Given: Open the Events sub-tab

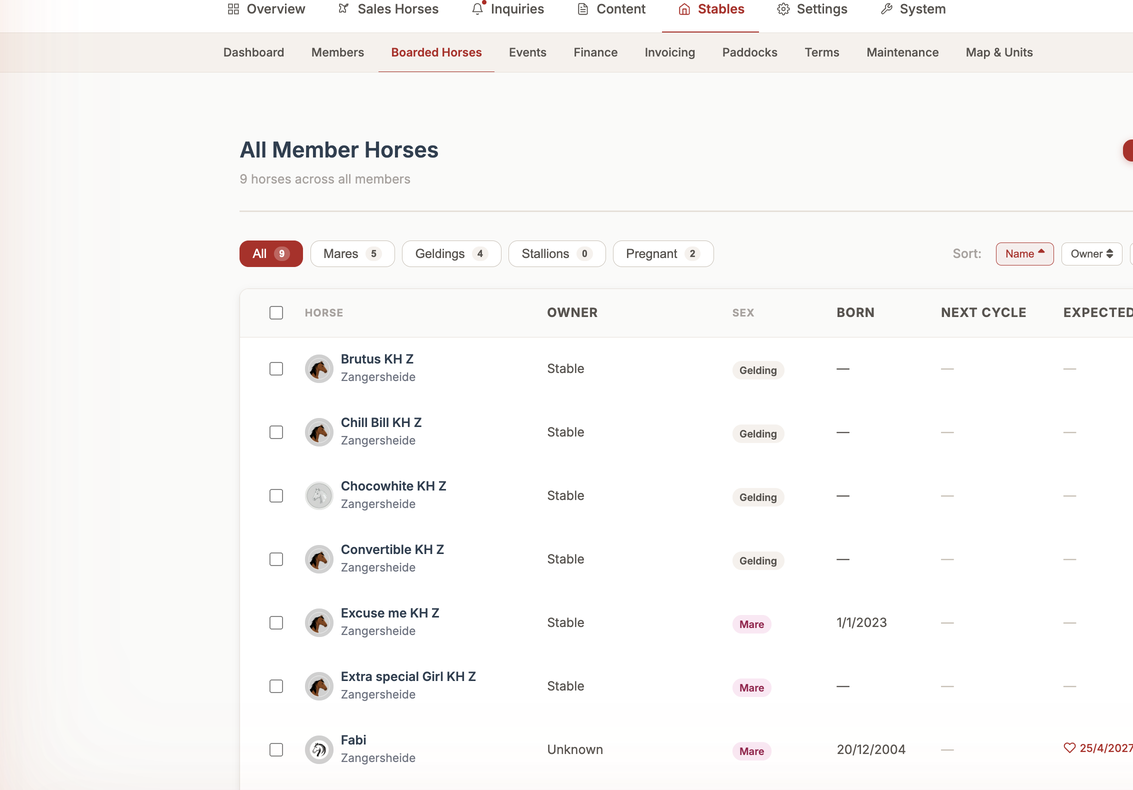Looking at the screenshot, I should click(527, 52).
